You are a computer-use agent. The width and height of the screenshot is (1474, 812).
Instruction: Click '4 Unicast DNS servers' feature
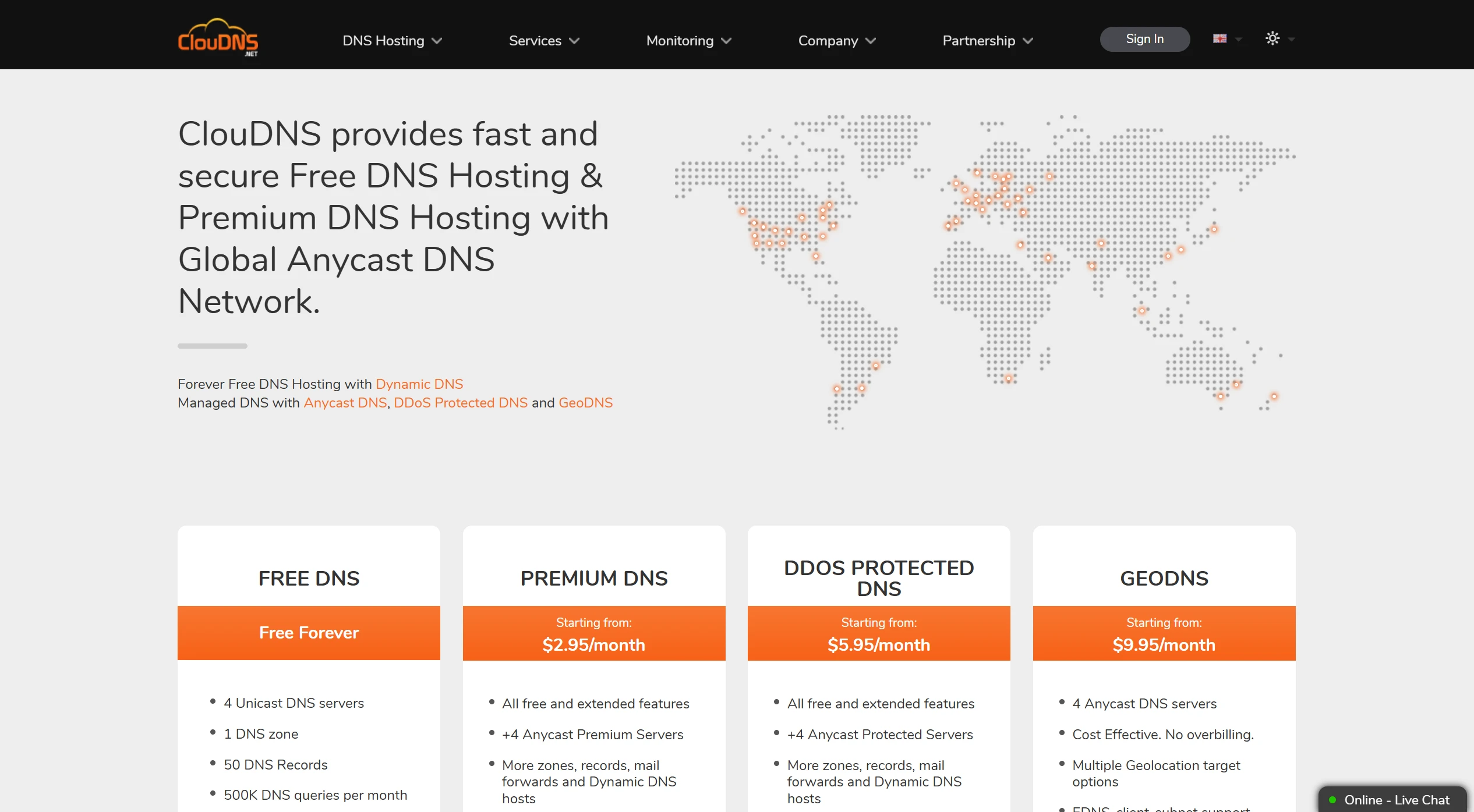coord(294,703)
